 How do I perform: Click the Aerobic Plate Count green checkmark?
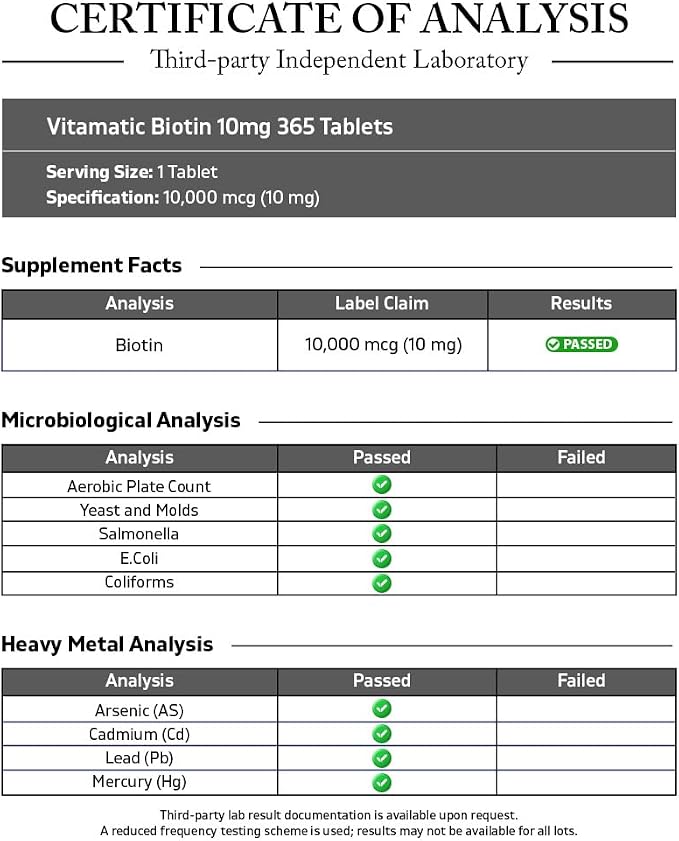(x=382, y=485)
